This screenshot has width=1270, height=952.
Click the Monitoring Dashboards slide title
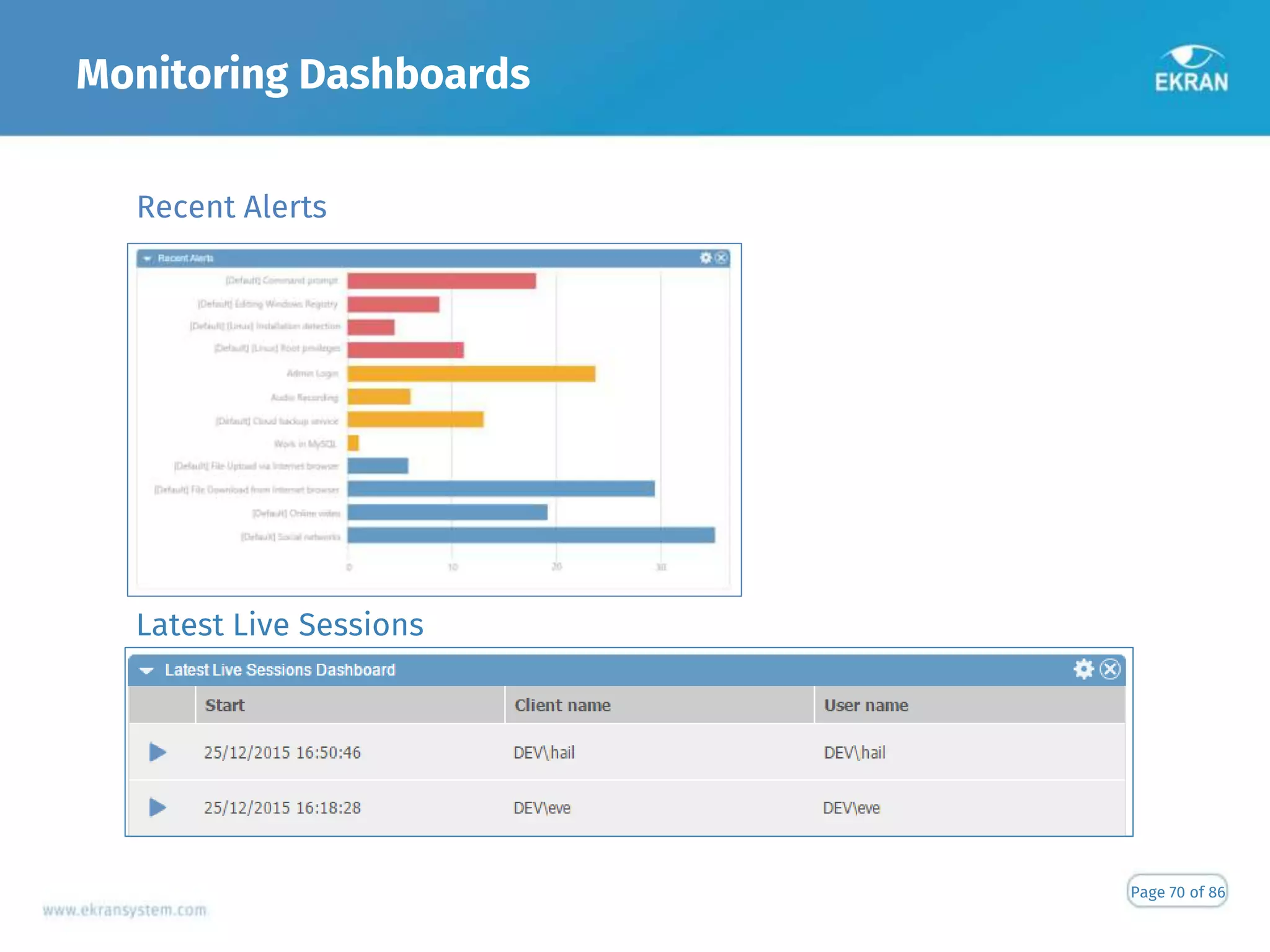click(303, 74)
